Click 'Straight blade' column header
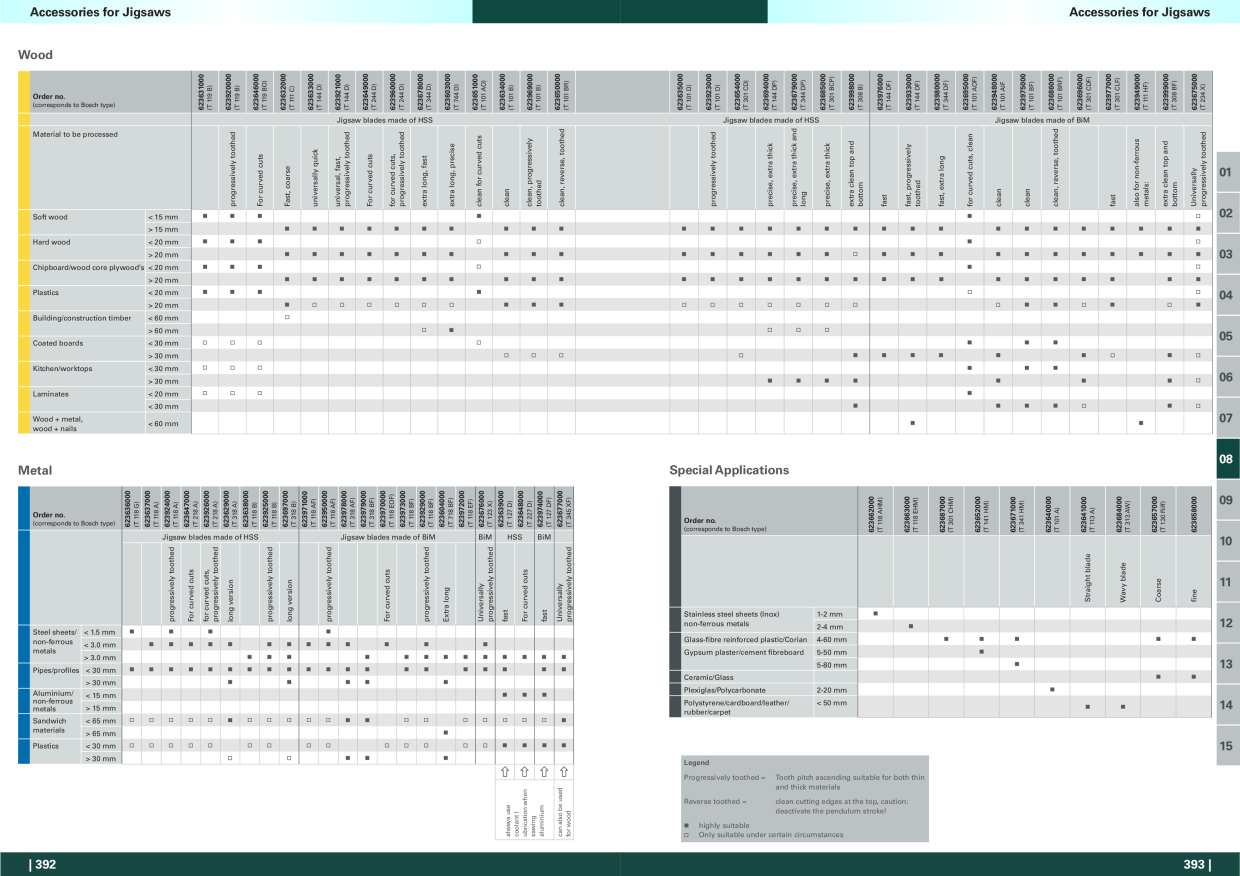The width and height of the screenshot is (1240, 876). point(1087,579)
